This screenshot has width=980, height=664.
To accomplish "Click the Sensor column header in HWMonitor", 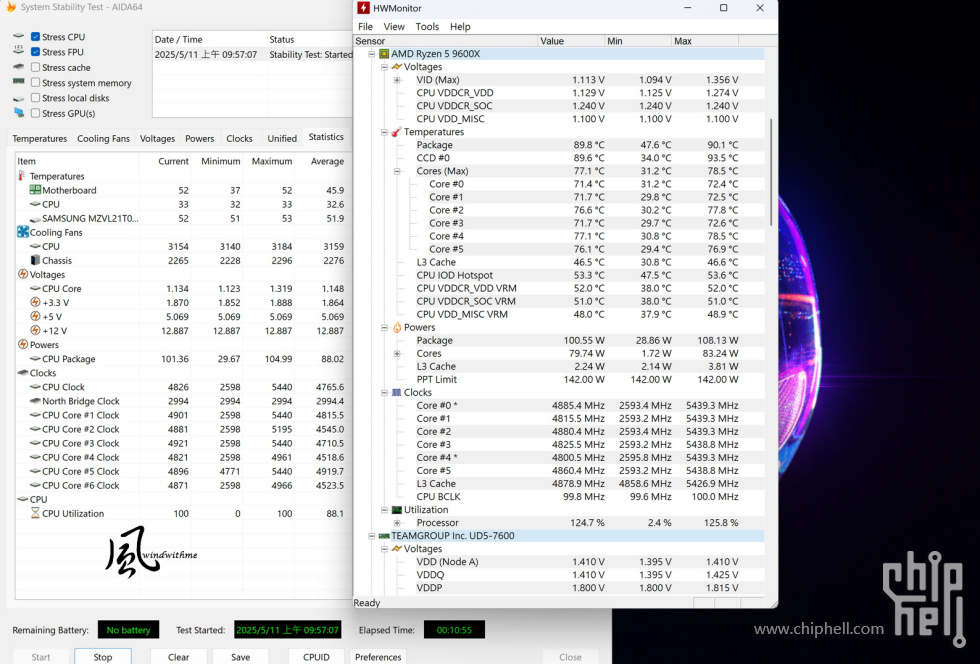I will (x=446, y=41).
